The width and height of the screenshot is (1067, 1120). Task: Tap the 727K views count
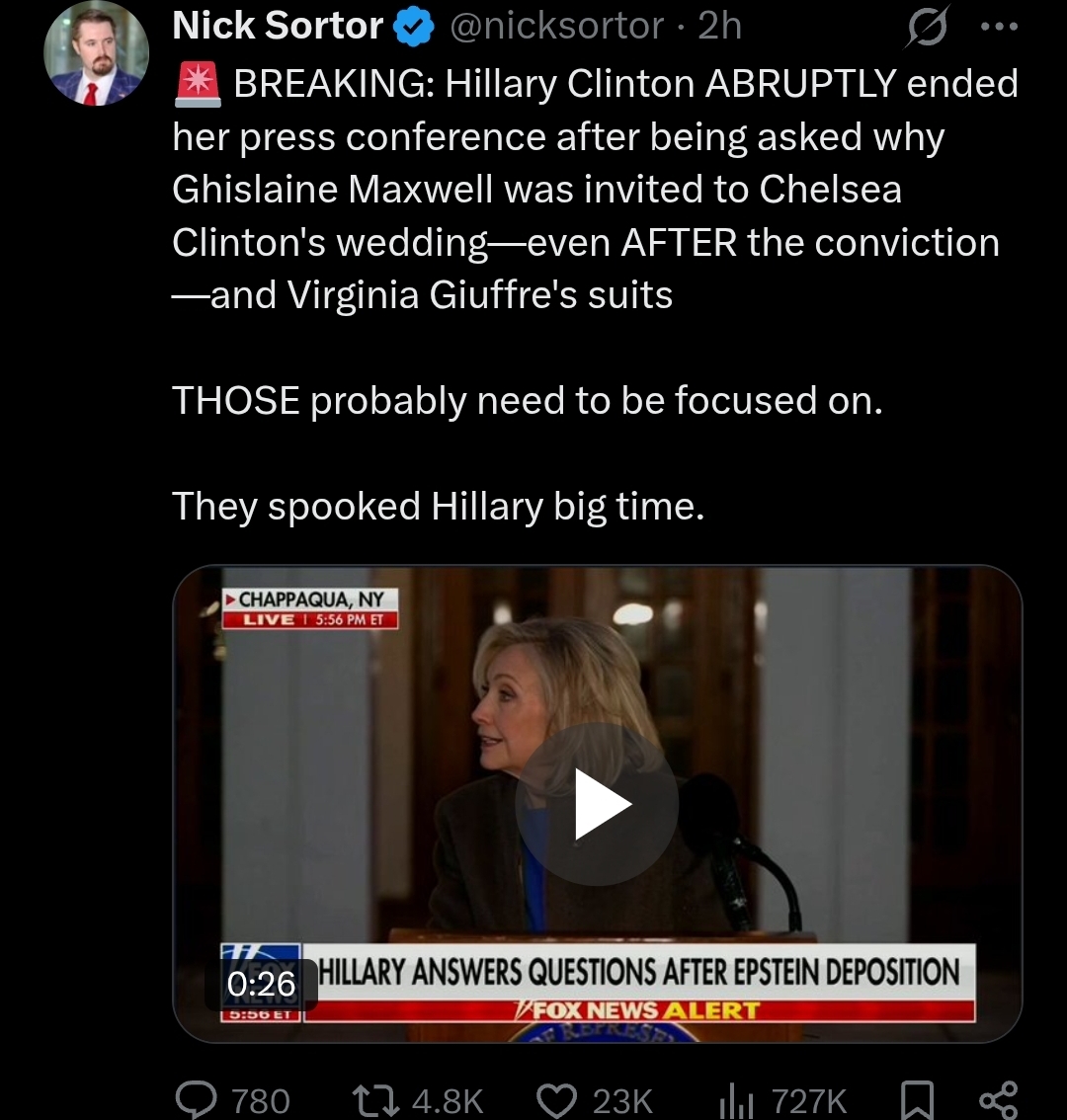coord(810,1100)
